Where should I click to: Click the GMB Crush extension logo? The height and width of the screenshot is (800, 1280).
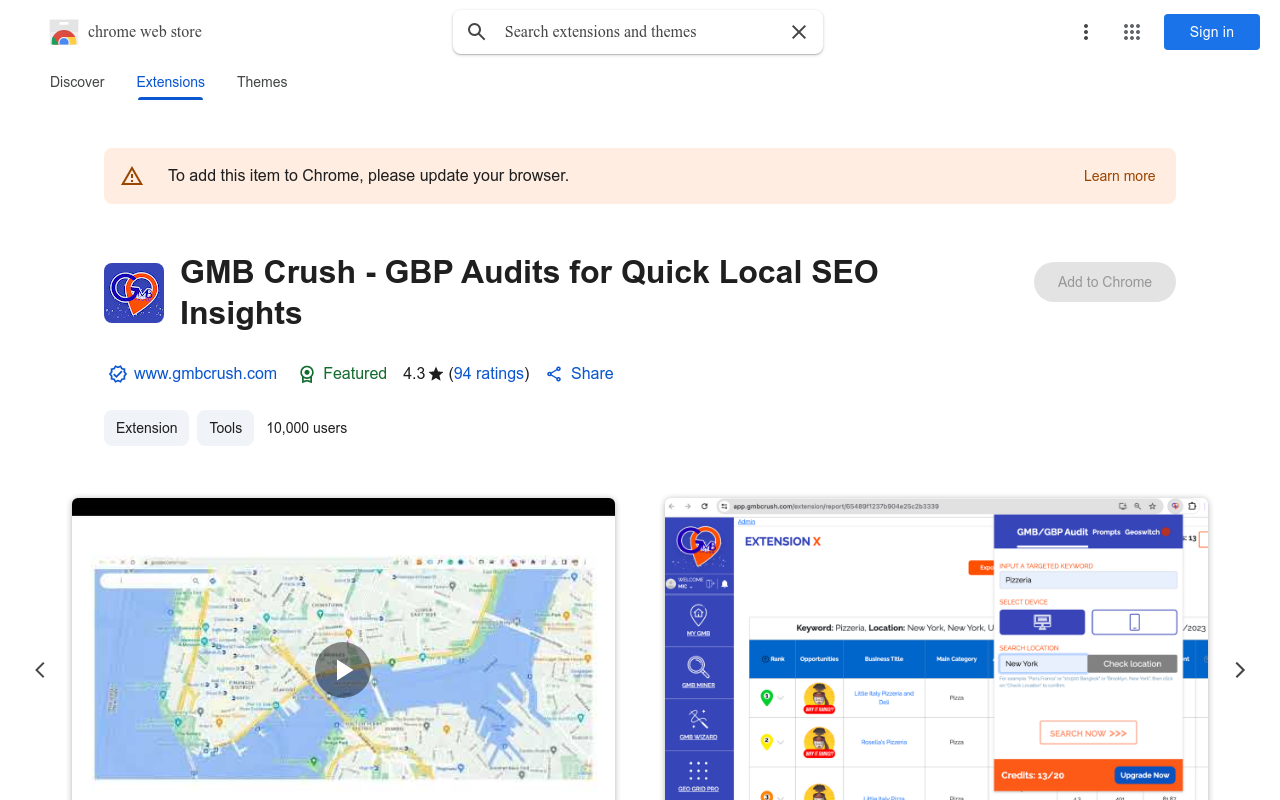(x=134, y=293)
